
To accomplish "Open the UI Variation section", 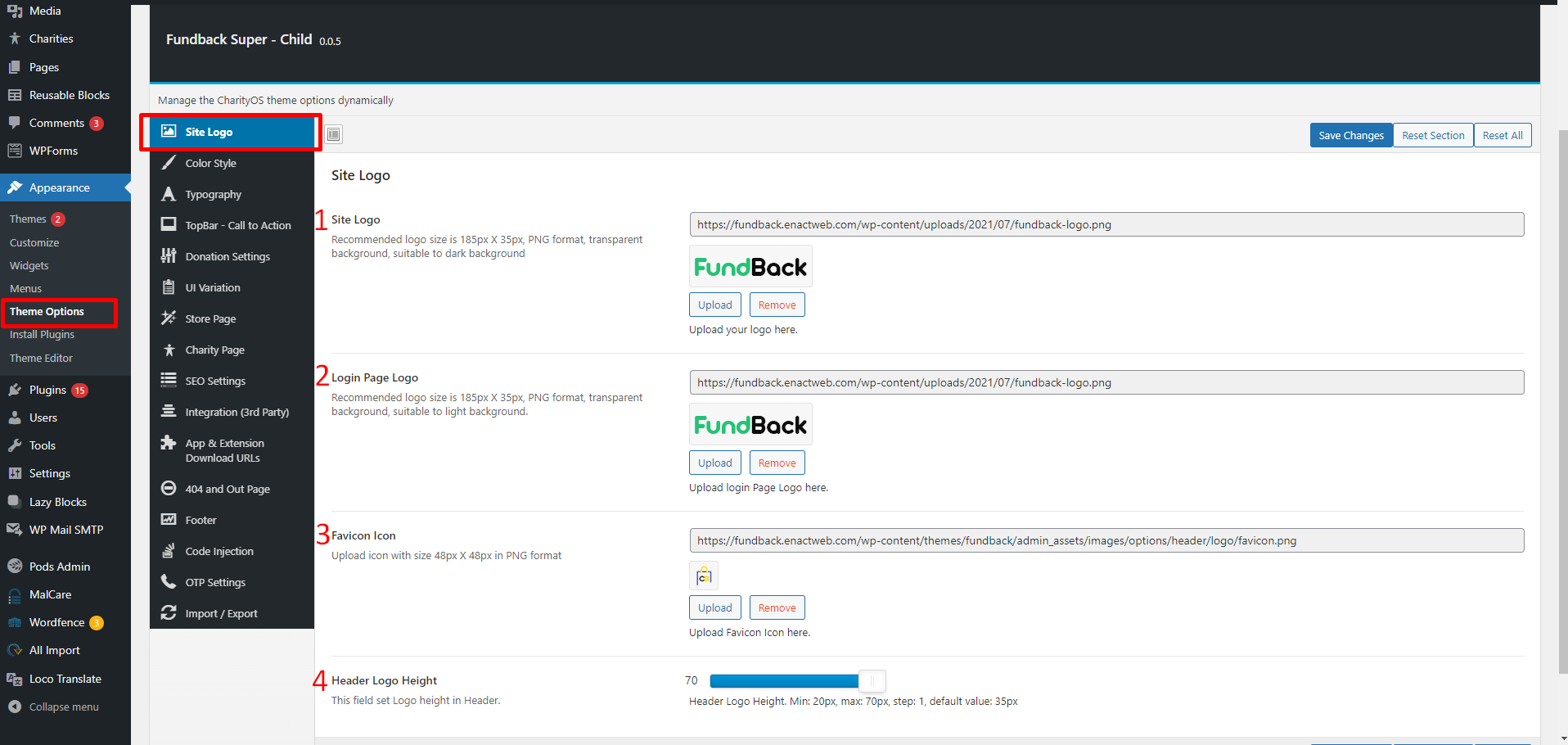I will tap(213, 287).
